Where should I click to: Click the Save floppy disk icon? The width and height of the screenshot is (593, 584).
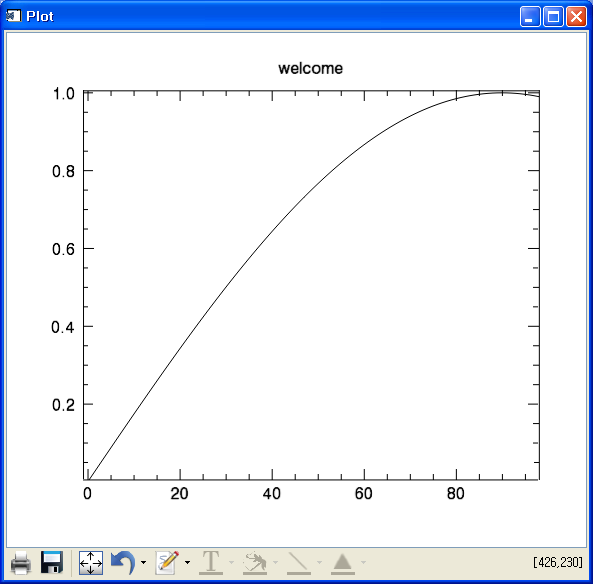(52, 562)
